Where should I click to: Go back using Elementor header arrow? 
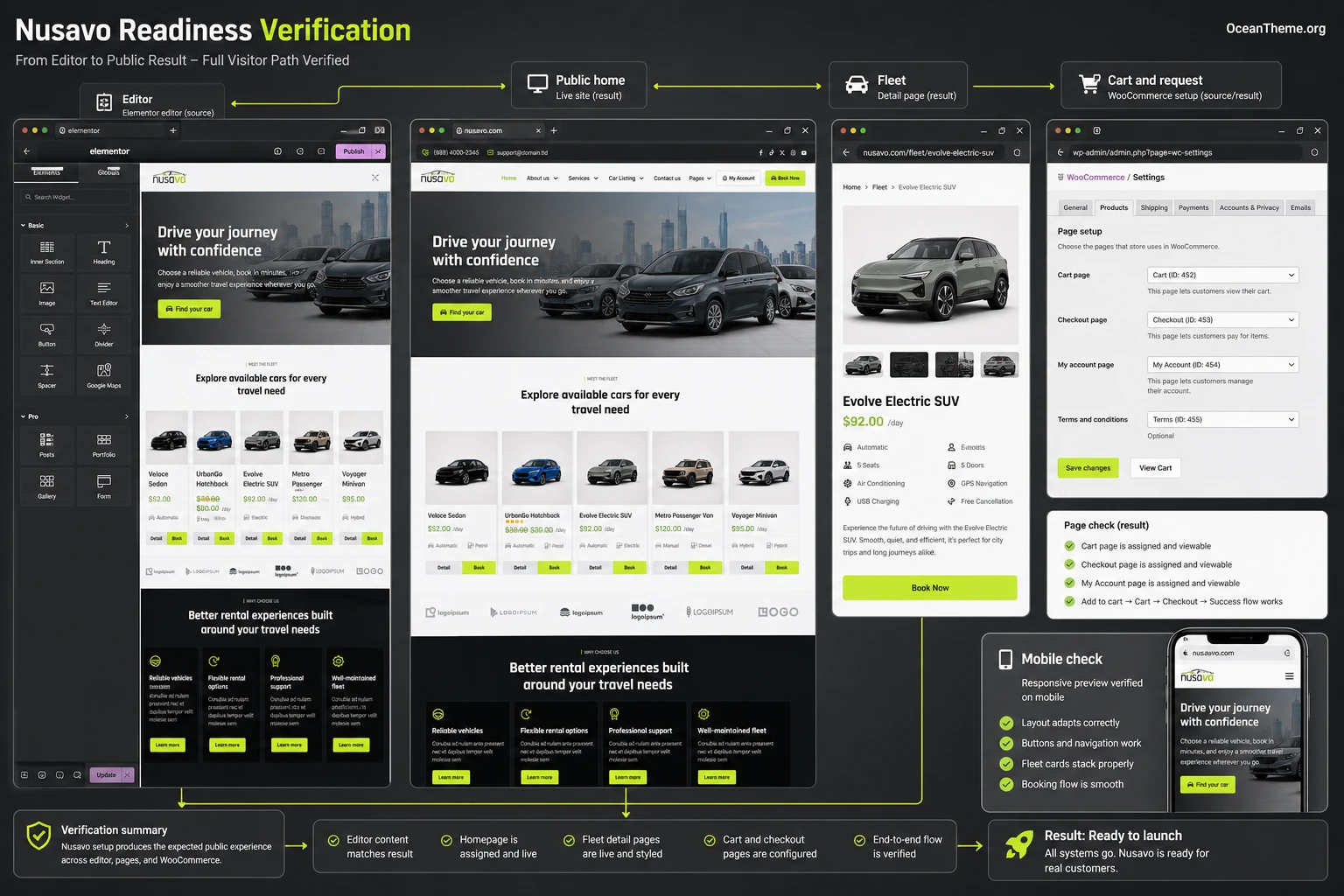tap(26, 151)
